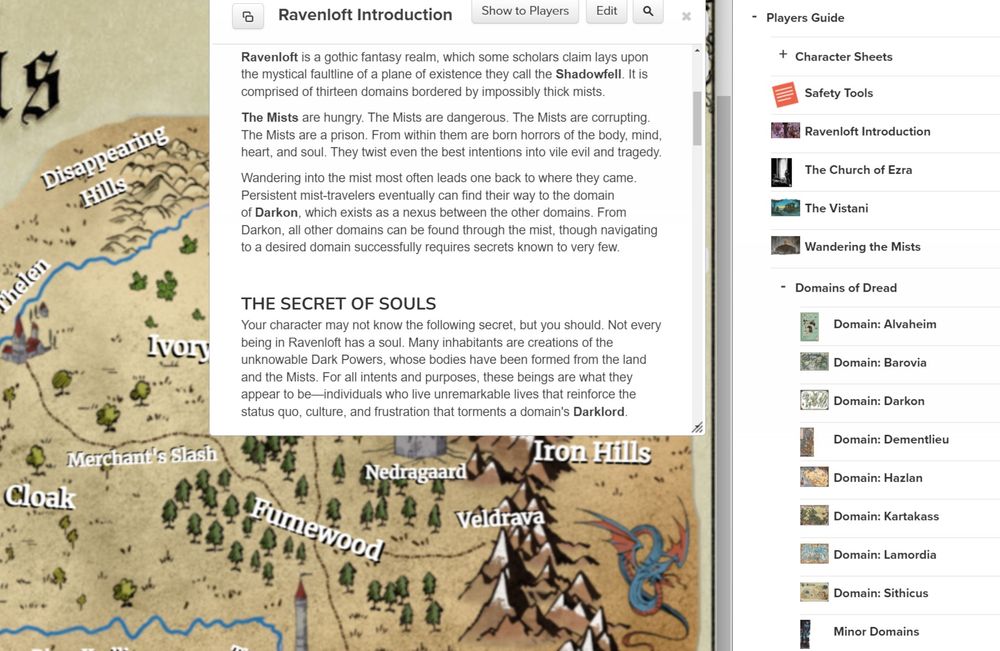The width and height of the screenshot is (1000, 651).
Task: Select The Vistani journal entry
Action: (836, 208)
